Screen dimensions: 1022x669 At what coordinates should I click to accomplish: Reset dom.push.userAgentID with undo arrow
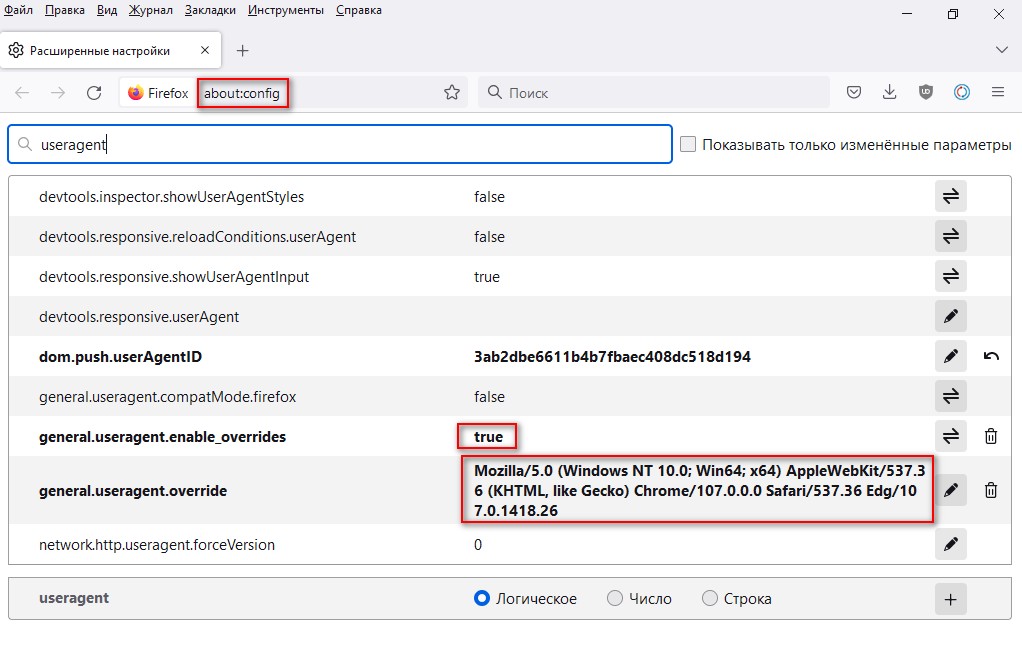pos(991,356)
